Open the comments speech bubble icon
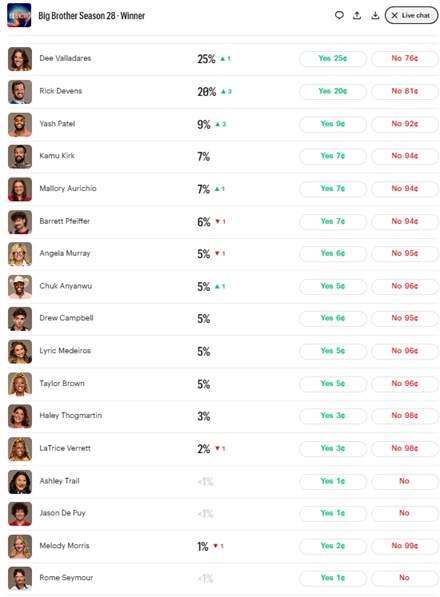The image size is (440, 597). coord(339,15)
